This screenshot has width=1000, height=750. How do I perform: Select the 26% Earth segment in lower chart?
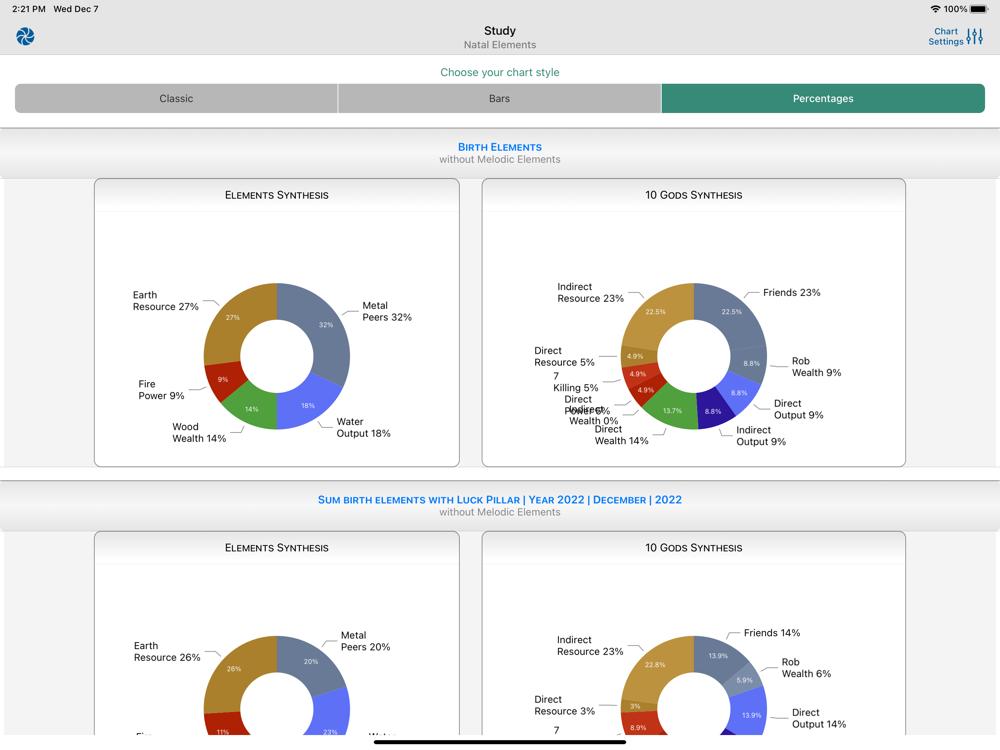233,669
